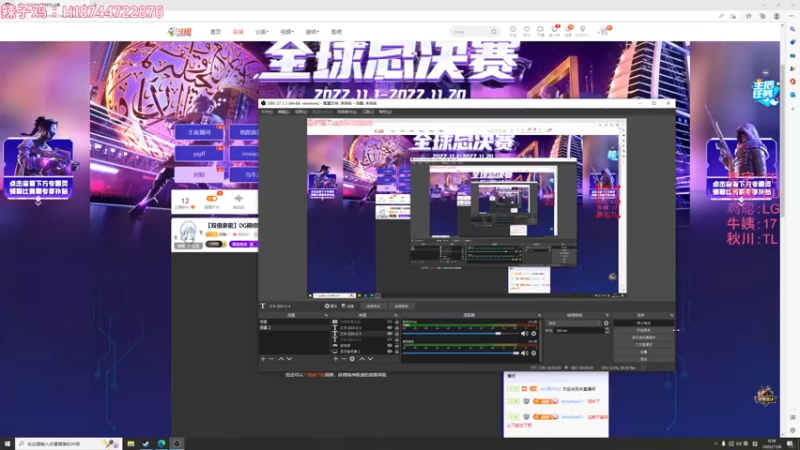Image resolution: width=800 pixels, height=450 pixels.
Task: Click 停止推流 button in OBS controls
Action: (x=643, y=323)
